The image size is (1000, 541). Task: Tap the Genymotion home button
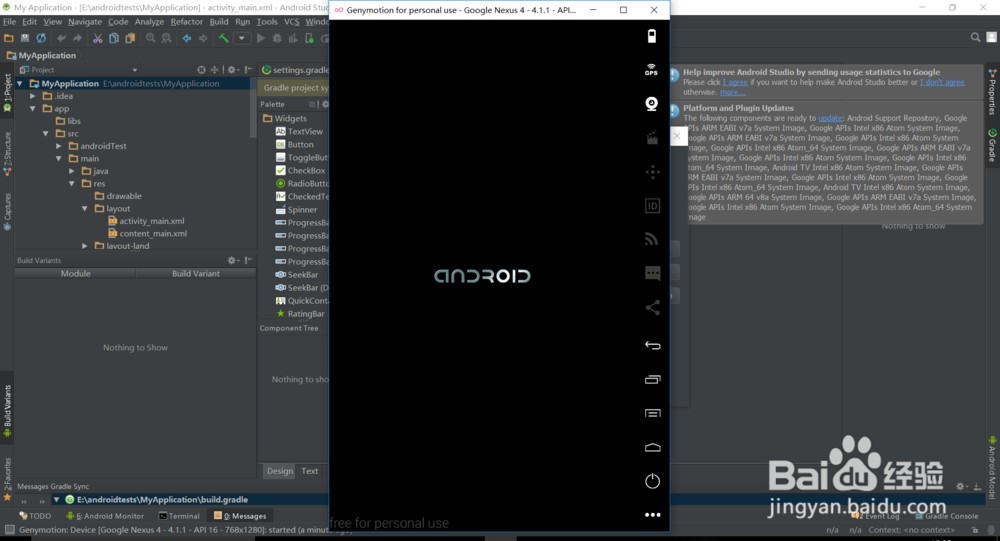(x=652, y=447)
